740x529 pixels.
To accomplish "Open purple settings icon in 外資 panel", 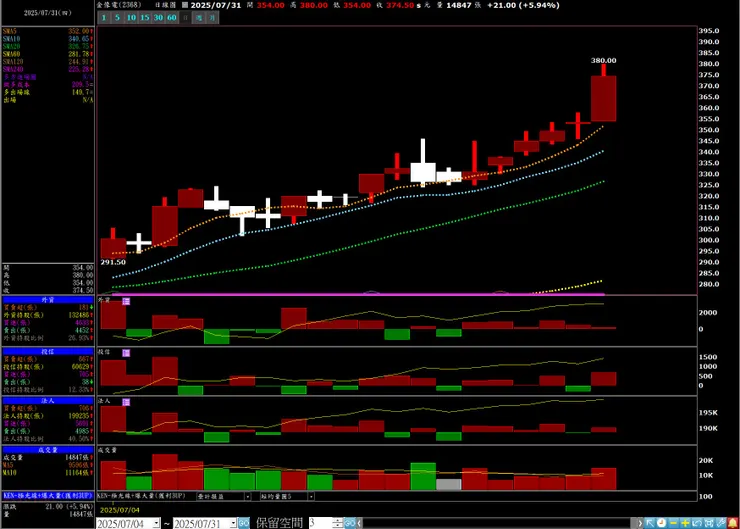I will click(126, 301).
